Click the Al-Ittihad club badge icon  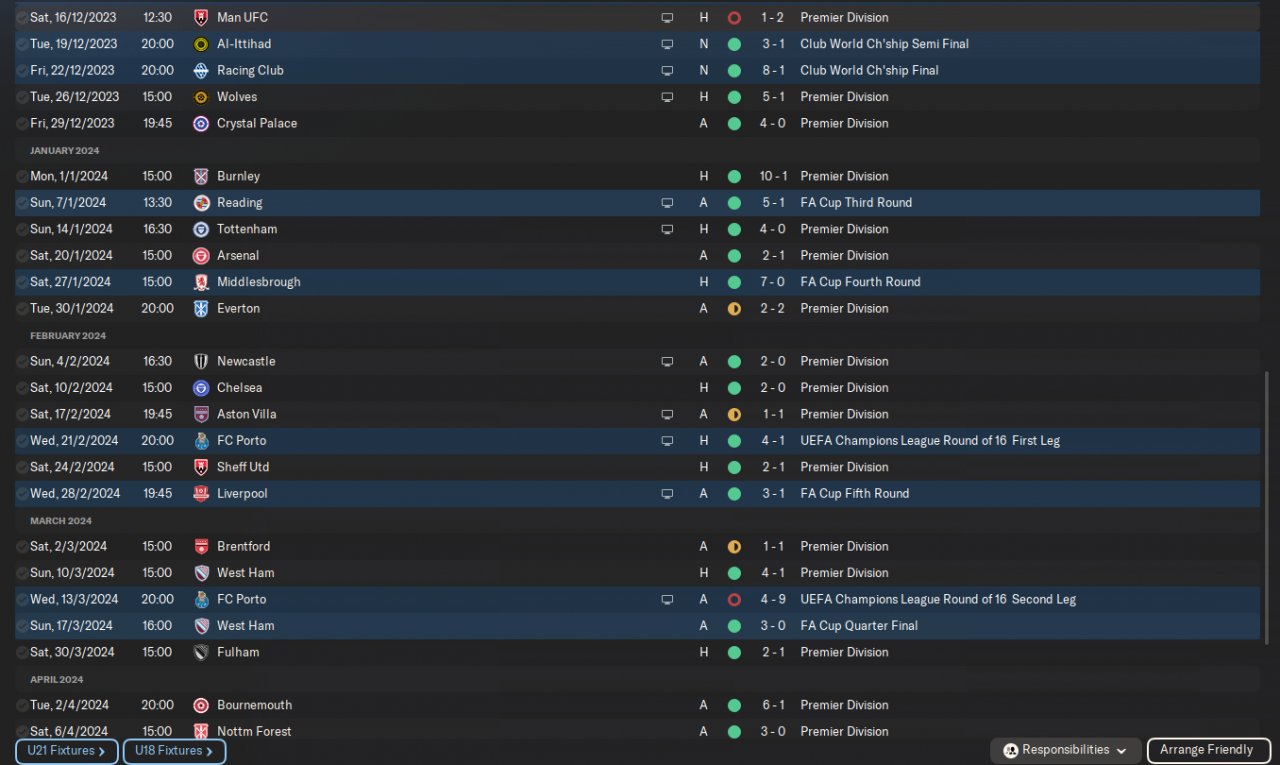tap(201, 44)
